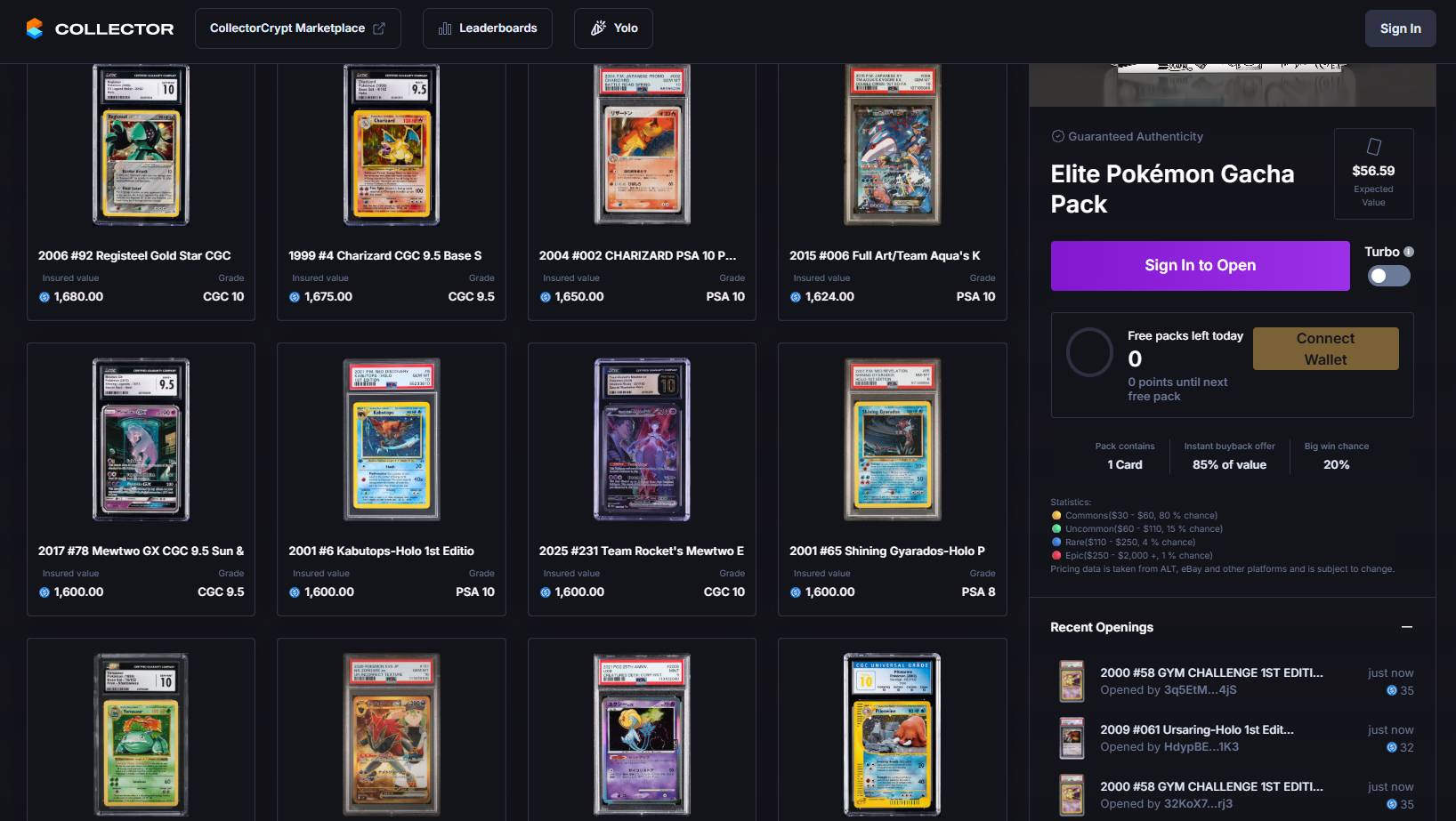Enable the Turbo toggle switch
This screenshot has height=821, width=1456.
coord(1388,276)
